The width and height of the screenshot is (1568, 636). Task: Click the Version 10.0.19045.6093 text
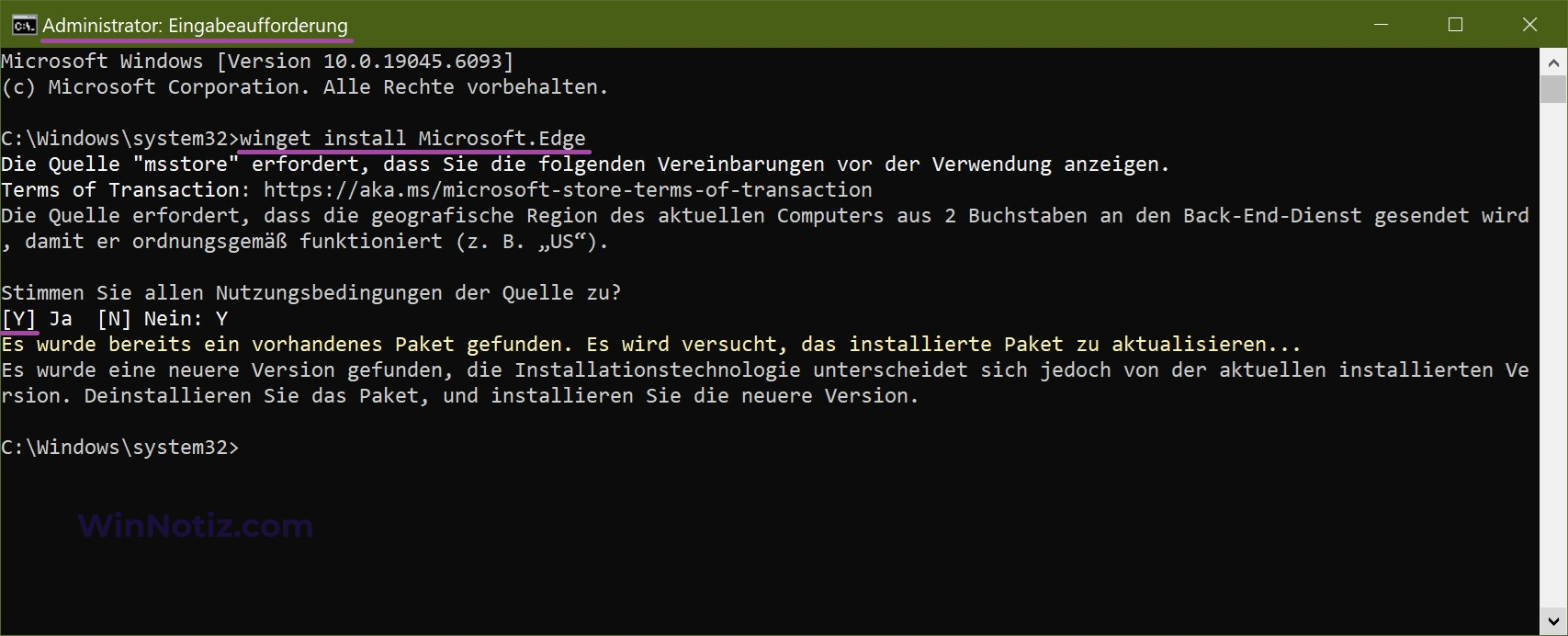click(365, 62)
